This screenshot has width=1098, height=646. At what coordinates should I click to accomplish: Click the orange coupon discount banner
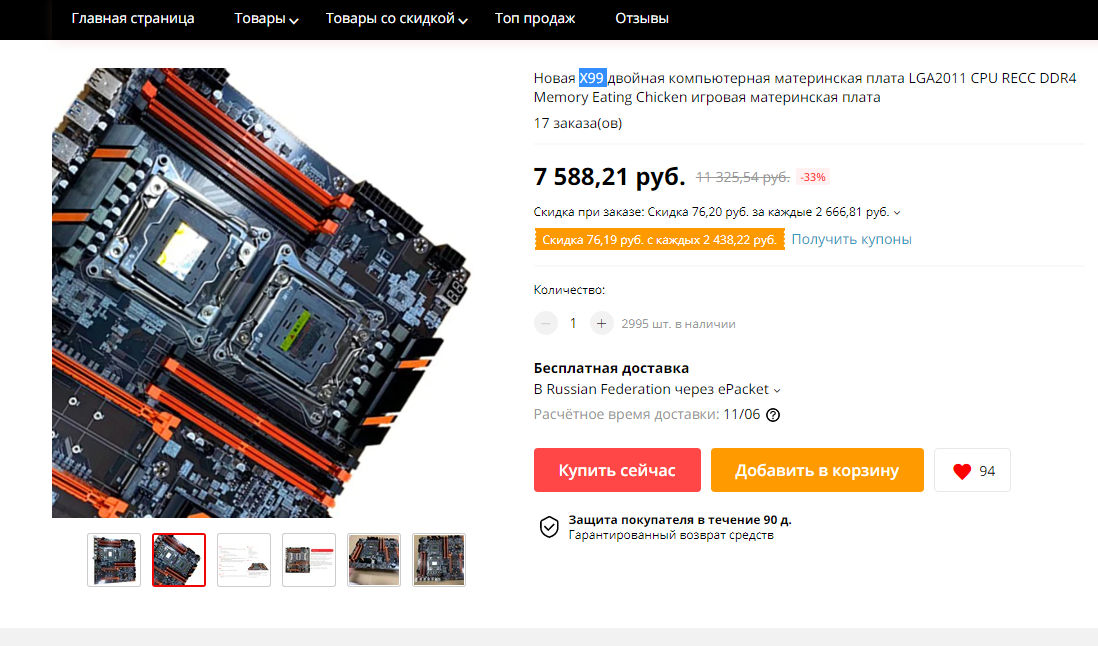[x=659, y=239]
